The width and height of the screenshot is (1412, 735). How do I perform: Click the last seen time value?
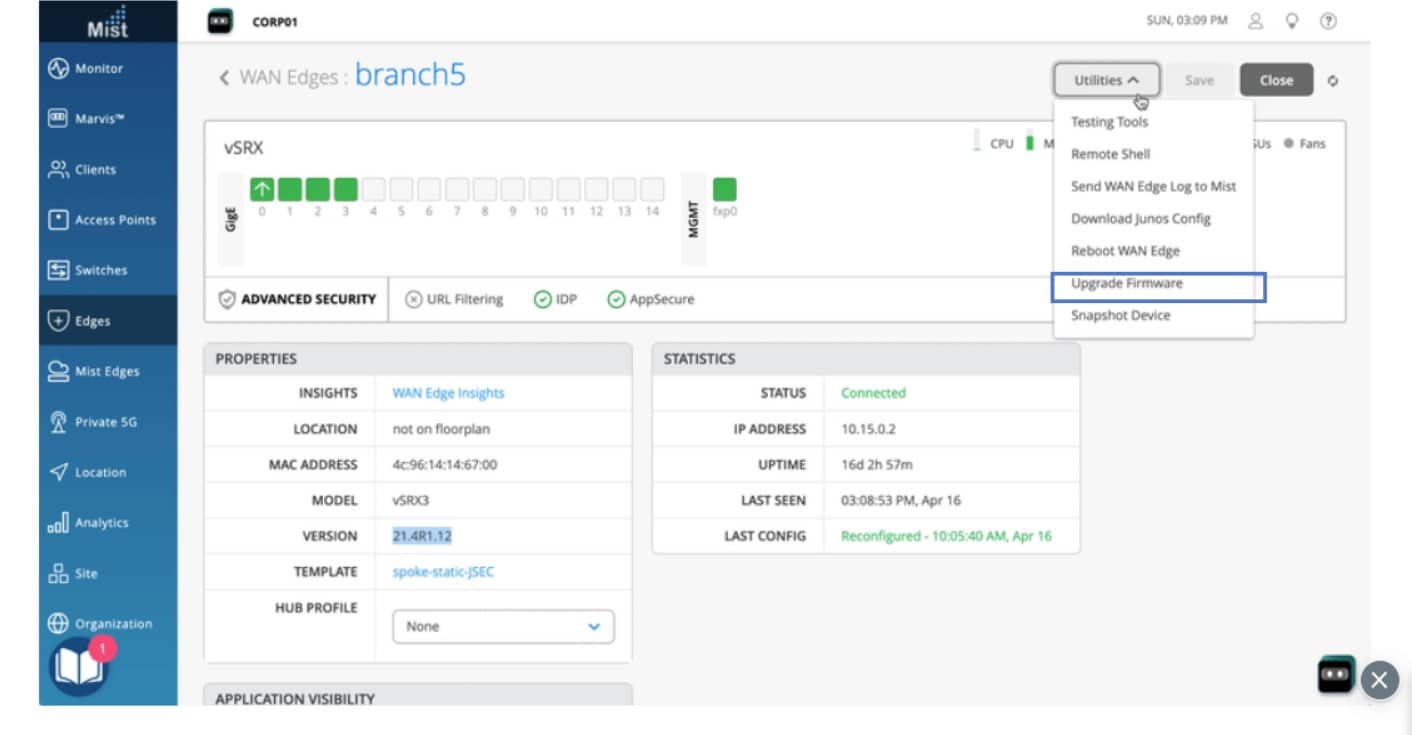pyautogui.click(x=900, y=500)
